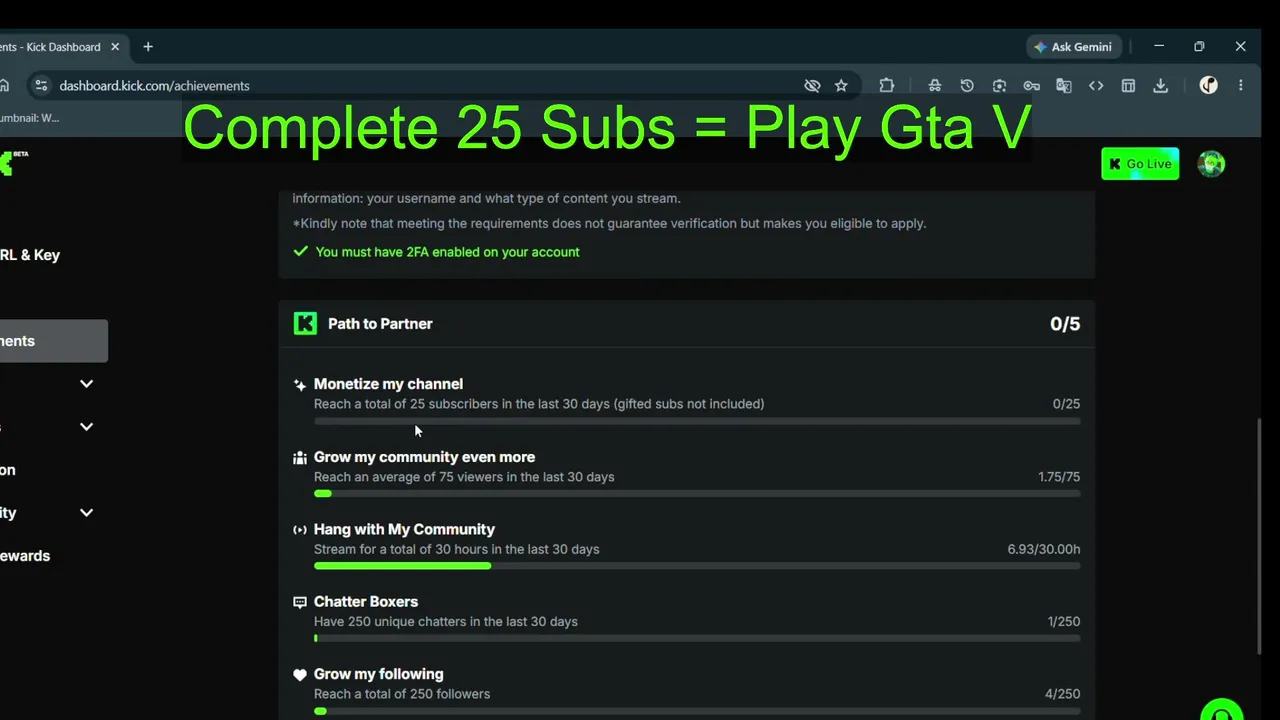Open a new browser tab

tap(148, 47)
